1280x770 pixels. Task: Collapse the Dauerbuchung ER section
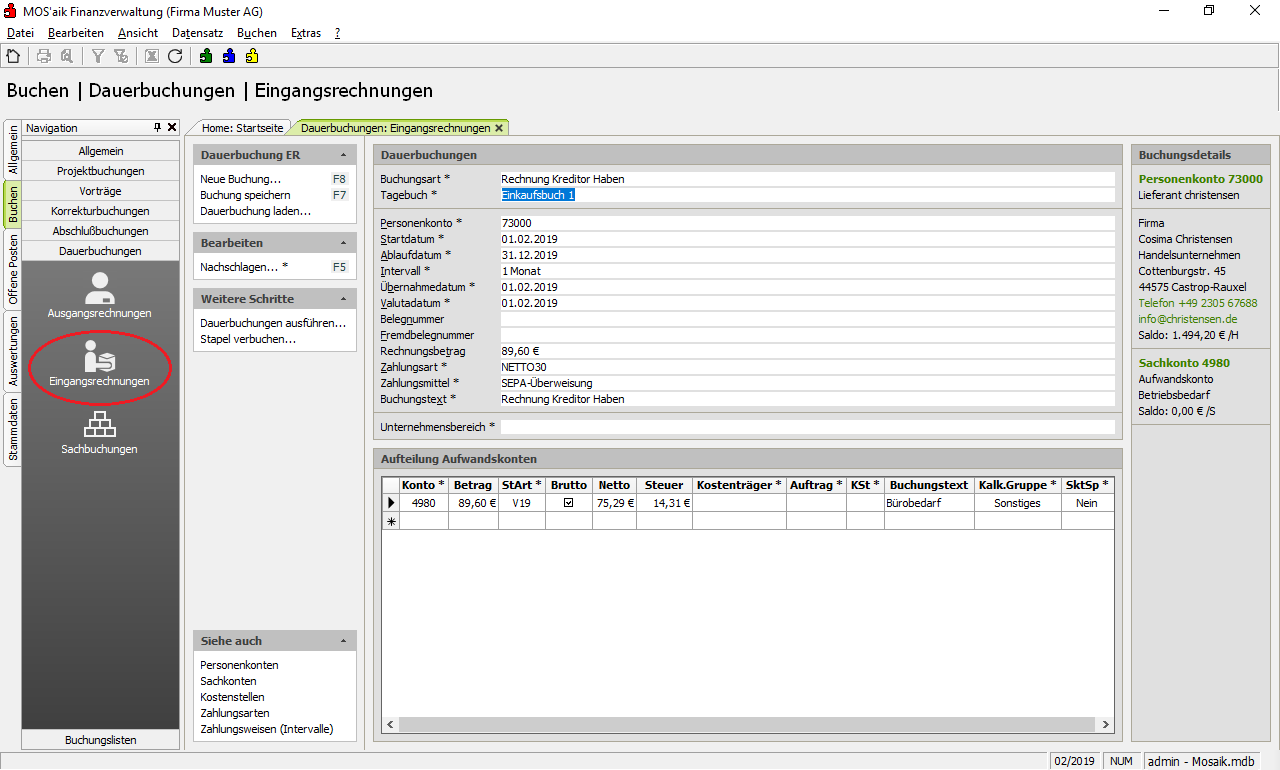343,156
